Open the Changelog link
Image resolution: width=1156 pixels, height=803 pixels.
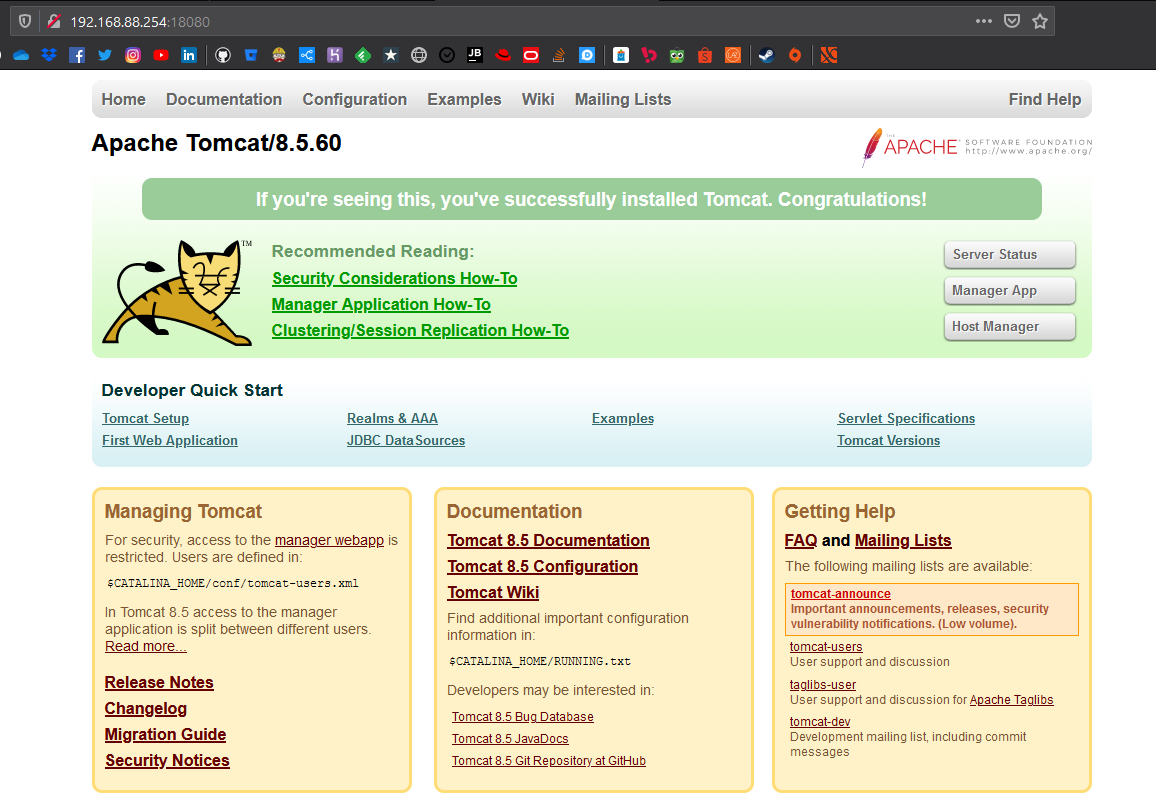(x=146, y=709)
